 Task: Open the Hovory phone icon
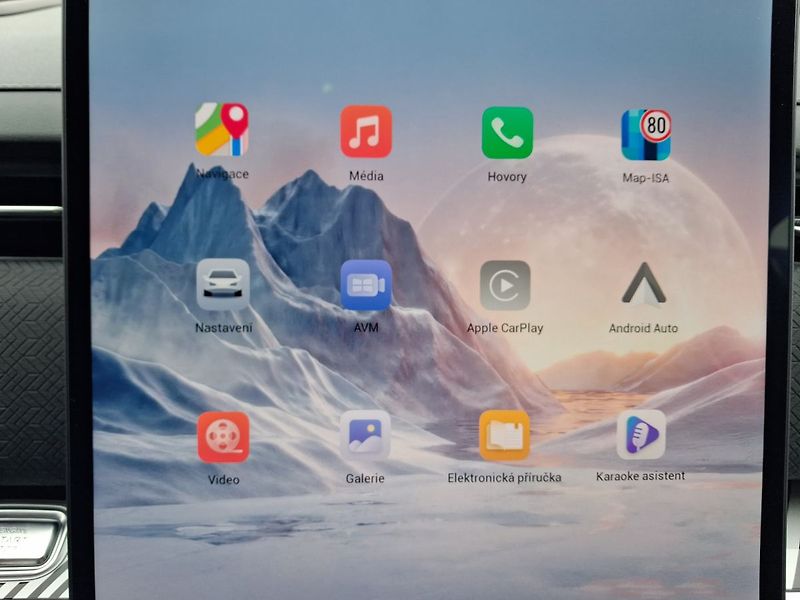(x=507, y=133)
